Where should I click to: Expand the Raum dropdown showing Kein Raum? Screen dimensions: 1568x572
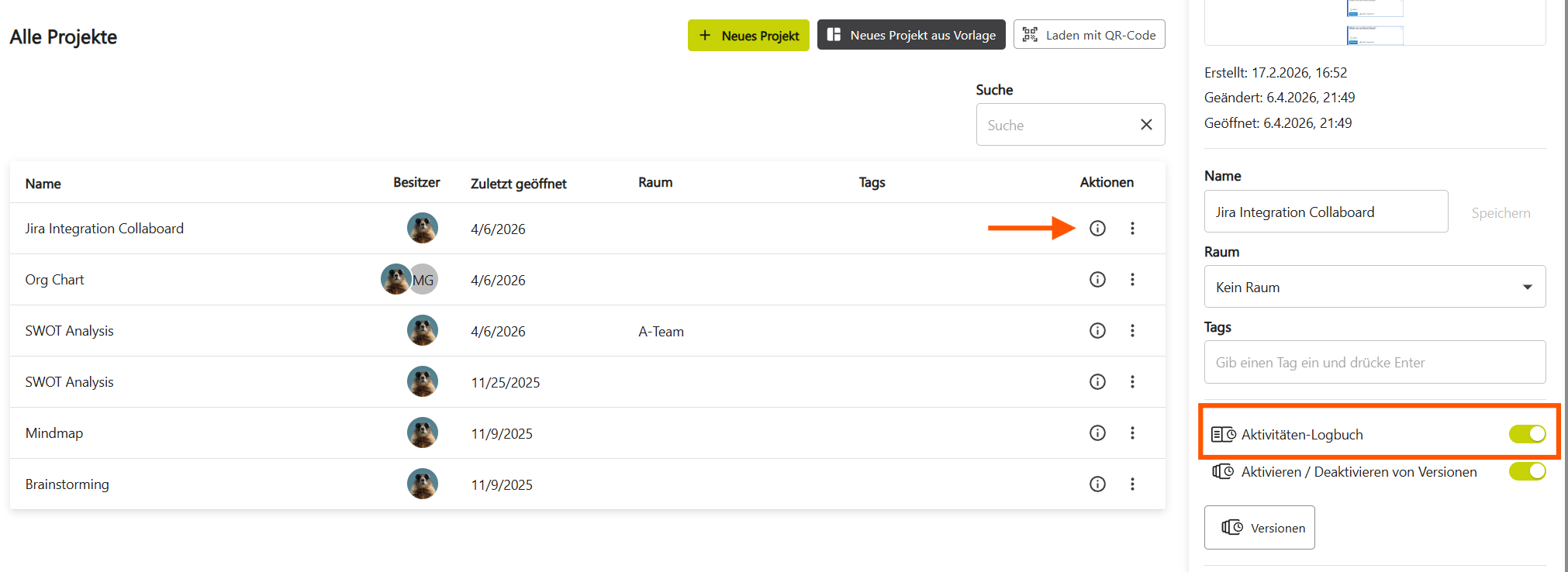(x=1374, y=287)
